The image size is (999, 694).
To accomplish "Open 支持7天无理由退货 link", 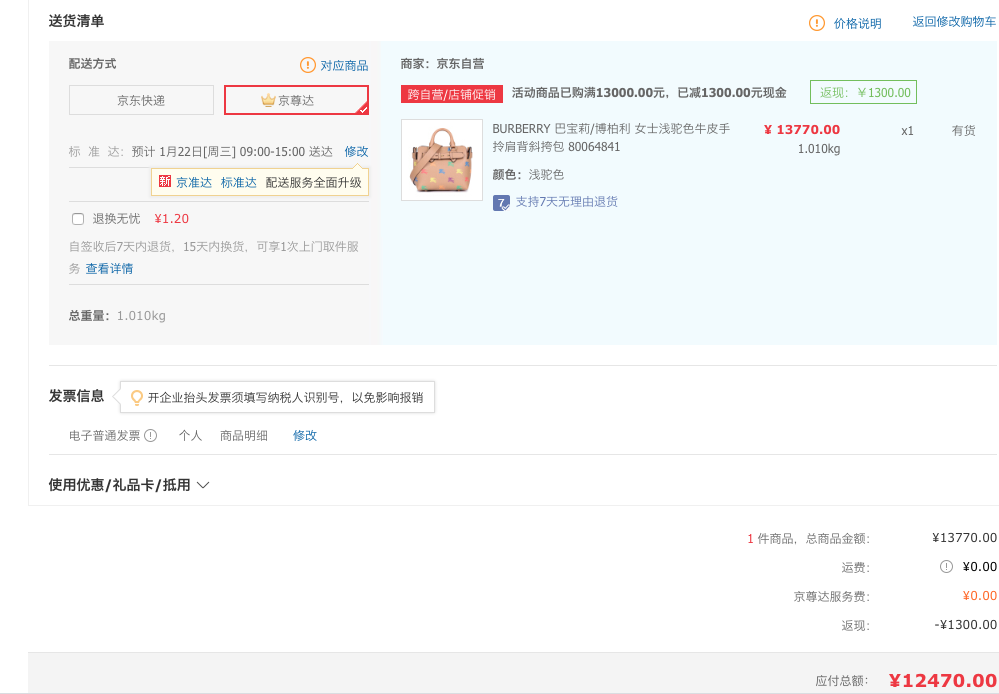I will point(566,202).
